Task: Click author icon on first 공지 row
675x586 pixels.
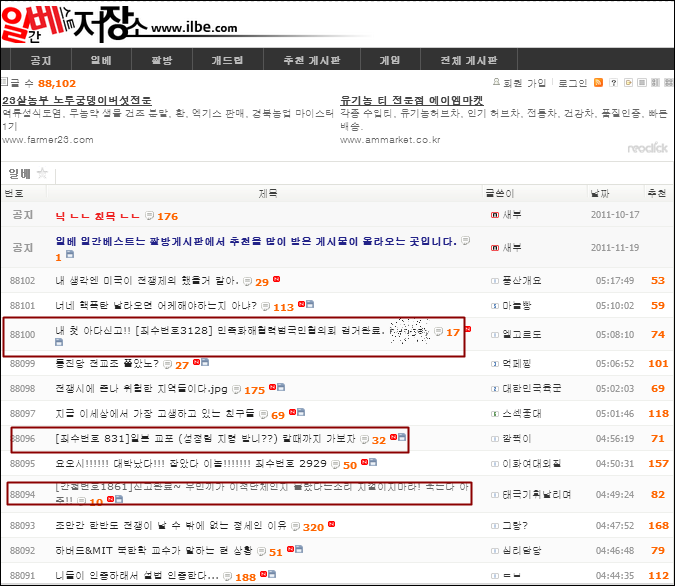Action: [x=495, y=214]
